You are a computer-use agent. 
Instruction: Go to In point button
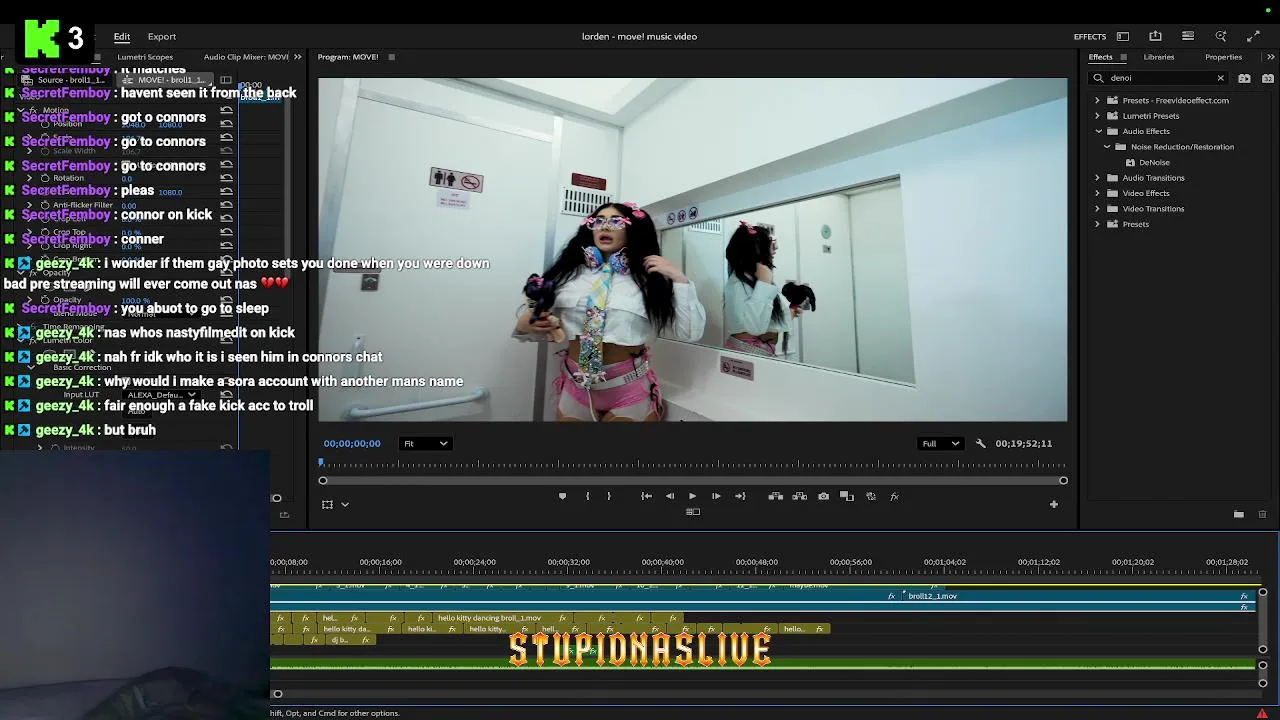click(x=646, y=496)
